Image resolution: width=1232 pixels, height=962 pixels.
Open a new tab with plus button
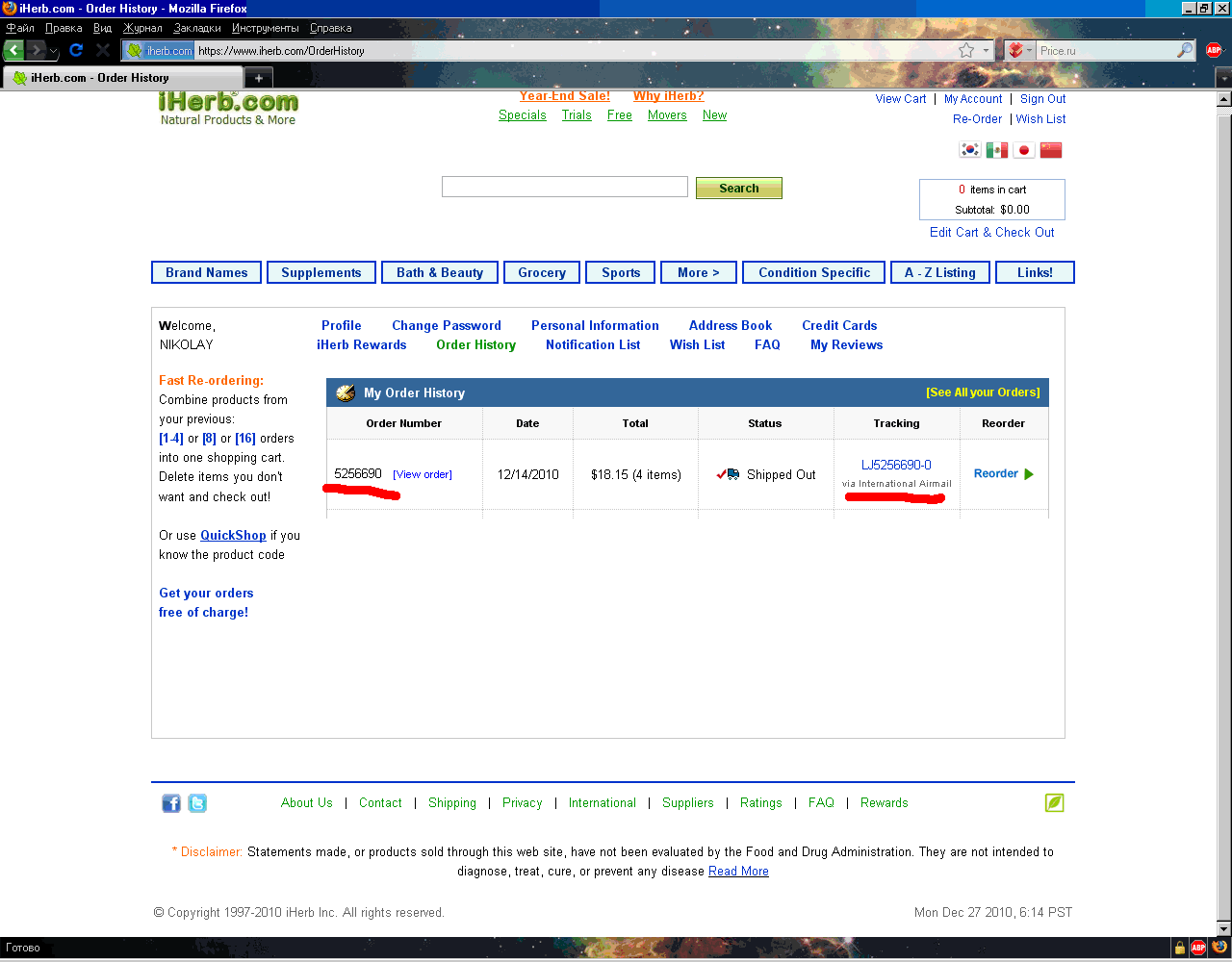click(258, 78)
